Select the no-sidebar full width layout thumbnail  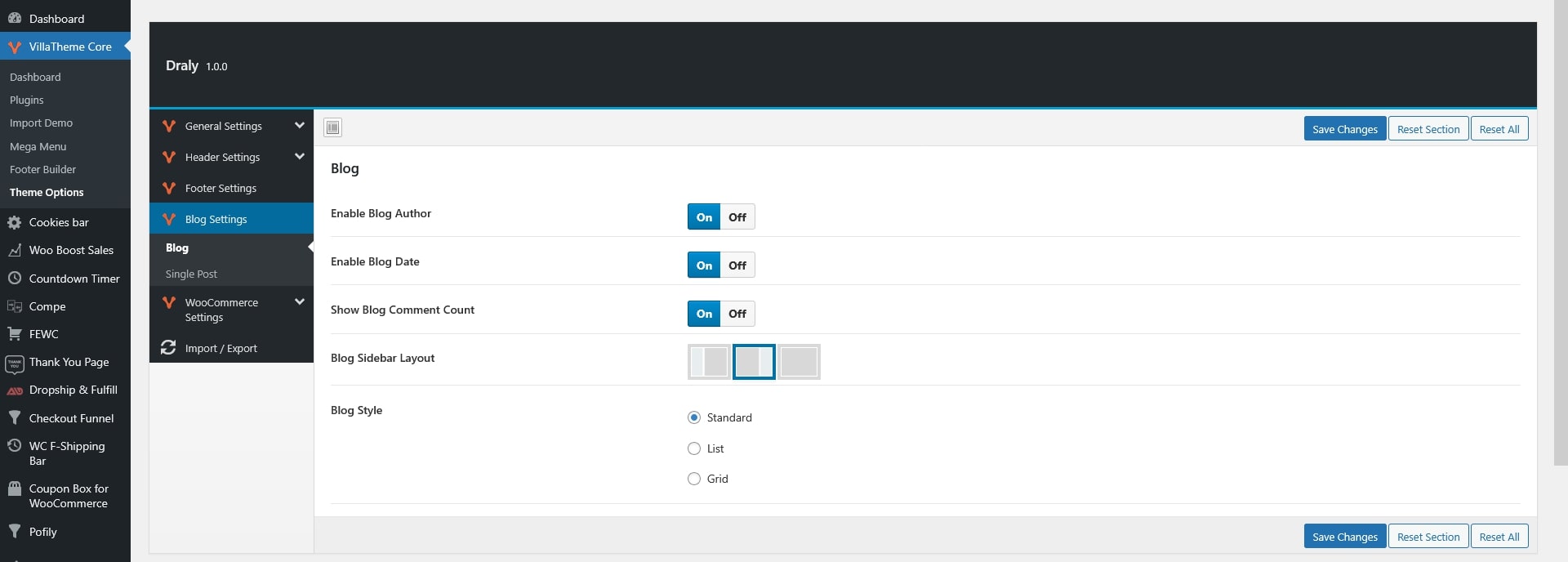pyautogui.click(x=799, y=362)
